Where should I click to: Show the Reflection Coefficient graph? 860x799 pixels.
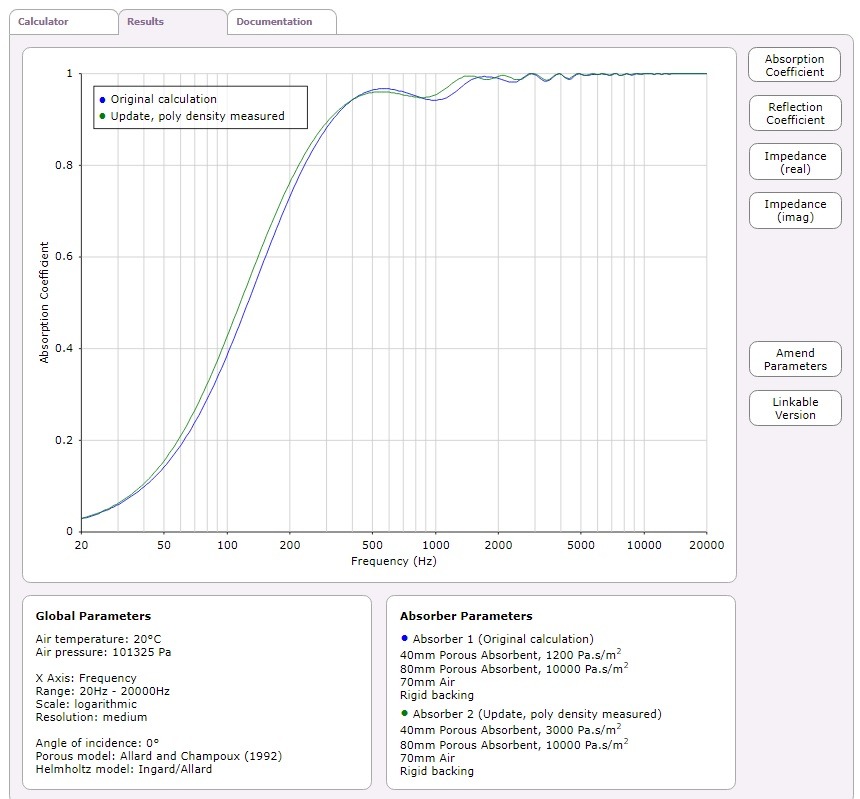click(795, 114)
